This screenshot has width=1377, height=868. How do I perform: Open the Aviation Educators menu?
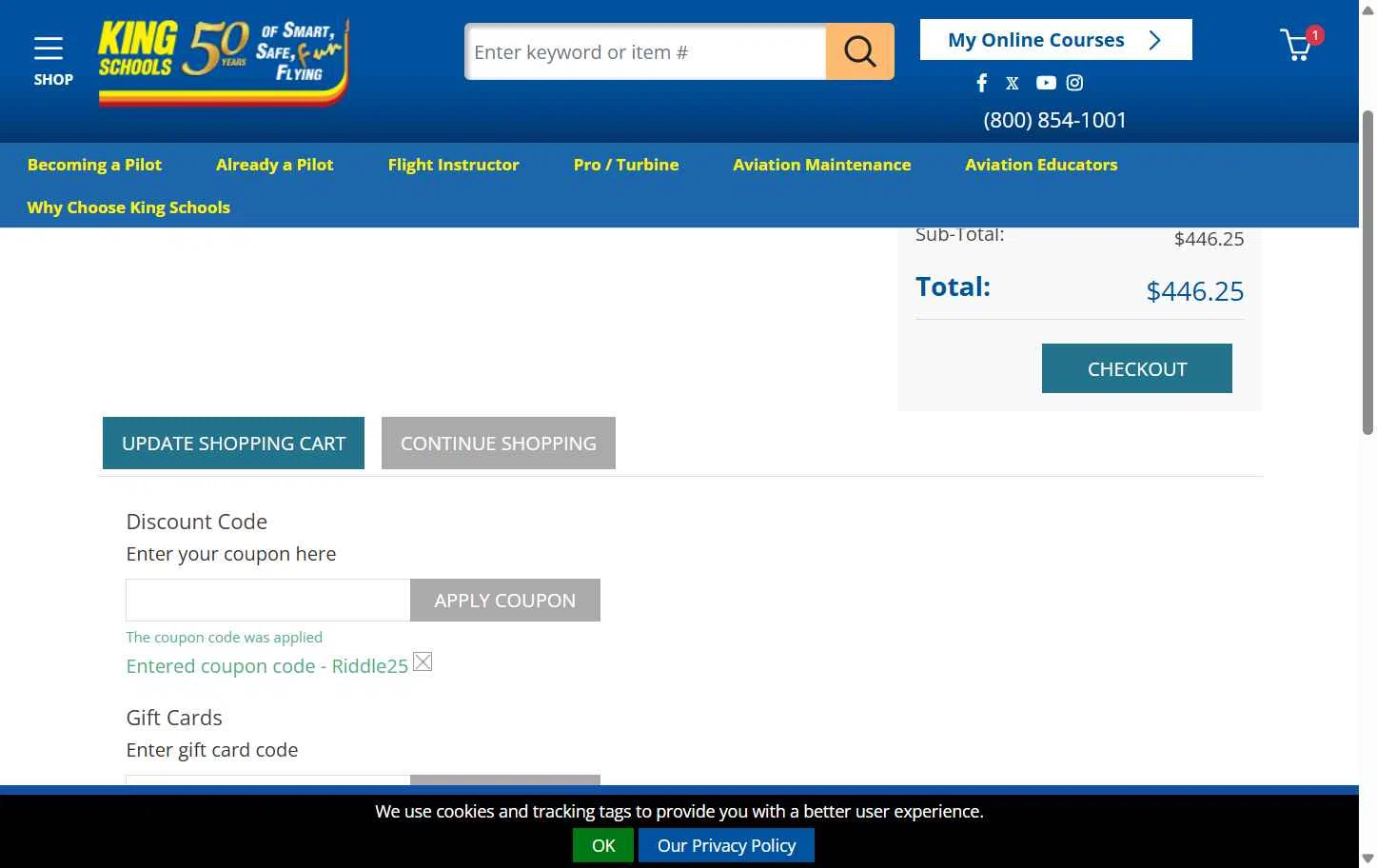point(1041,165)
